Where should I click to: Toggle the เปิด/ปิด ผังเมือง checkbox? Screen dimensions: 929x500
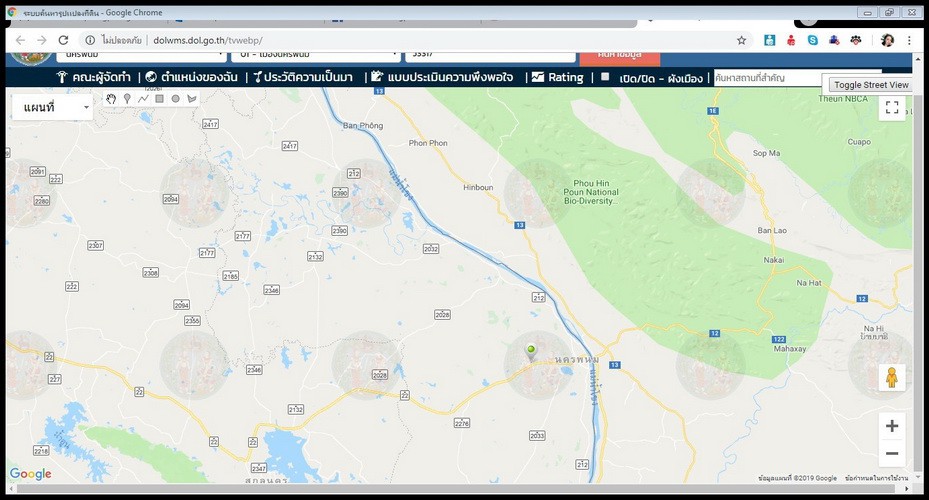605,76
